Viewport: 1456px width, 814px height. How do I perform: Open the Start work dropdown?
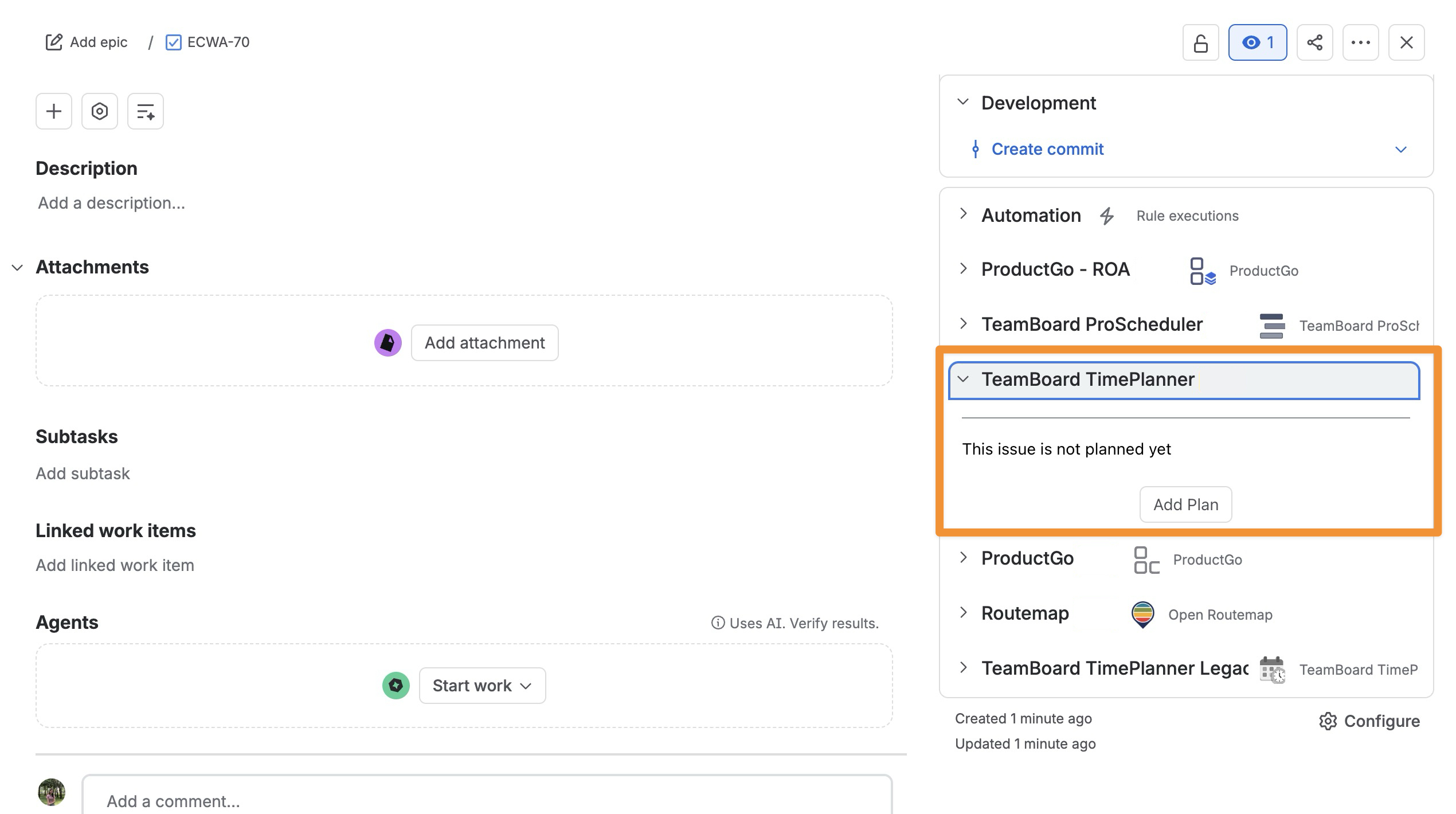(x=483, y=686)
